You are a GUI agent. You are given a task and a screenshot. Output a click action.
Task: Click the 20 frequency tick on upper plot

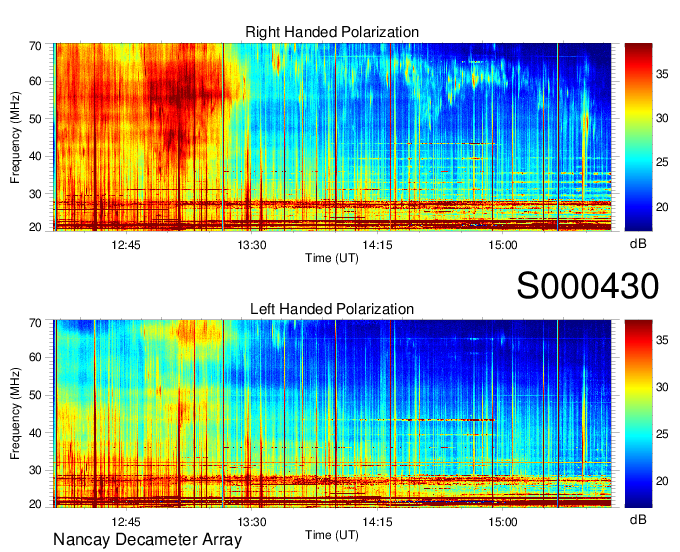pos(35,227)
